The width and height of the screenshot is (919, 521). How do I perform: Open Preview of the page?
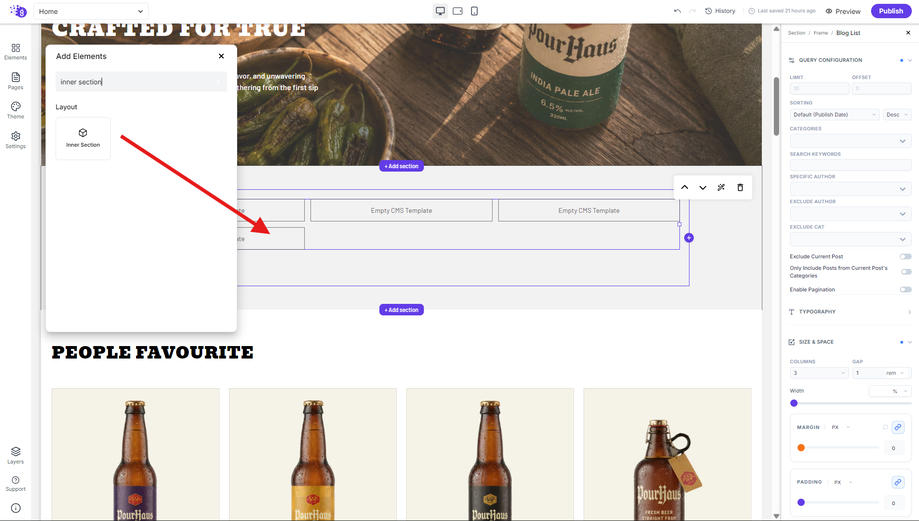(843, 11)
